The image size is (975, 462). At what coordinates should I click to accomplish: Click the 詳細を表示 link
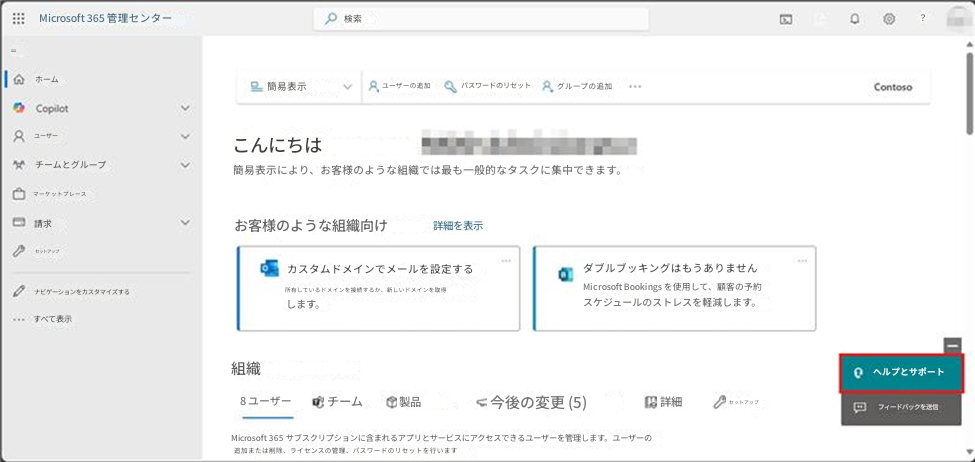pyautogui.click(x=458, y=226)
